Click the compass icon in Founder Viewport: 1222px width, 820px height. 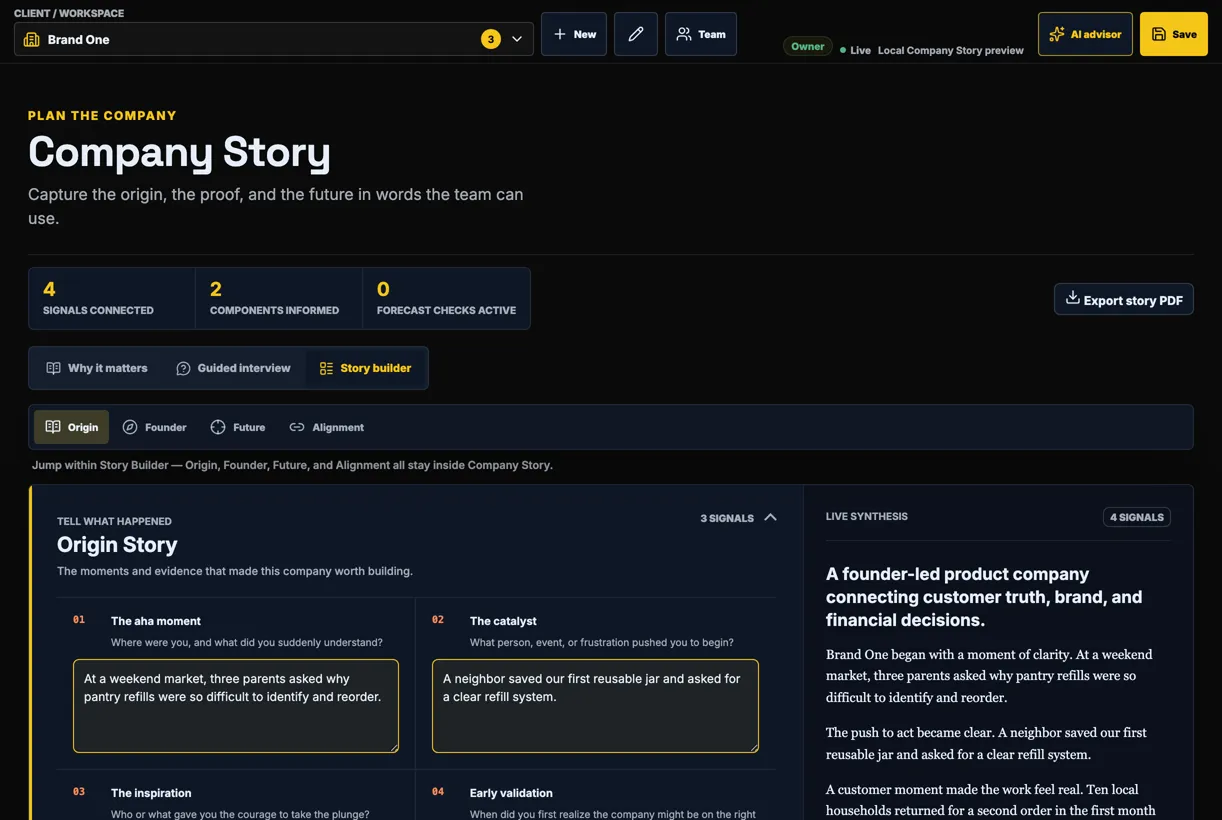click(x=130, y=427)
